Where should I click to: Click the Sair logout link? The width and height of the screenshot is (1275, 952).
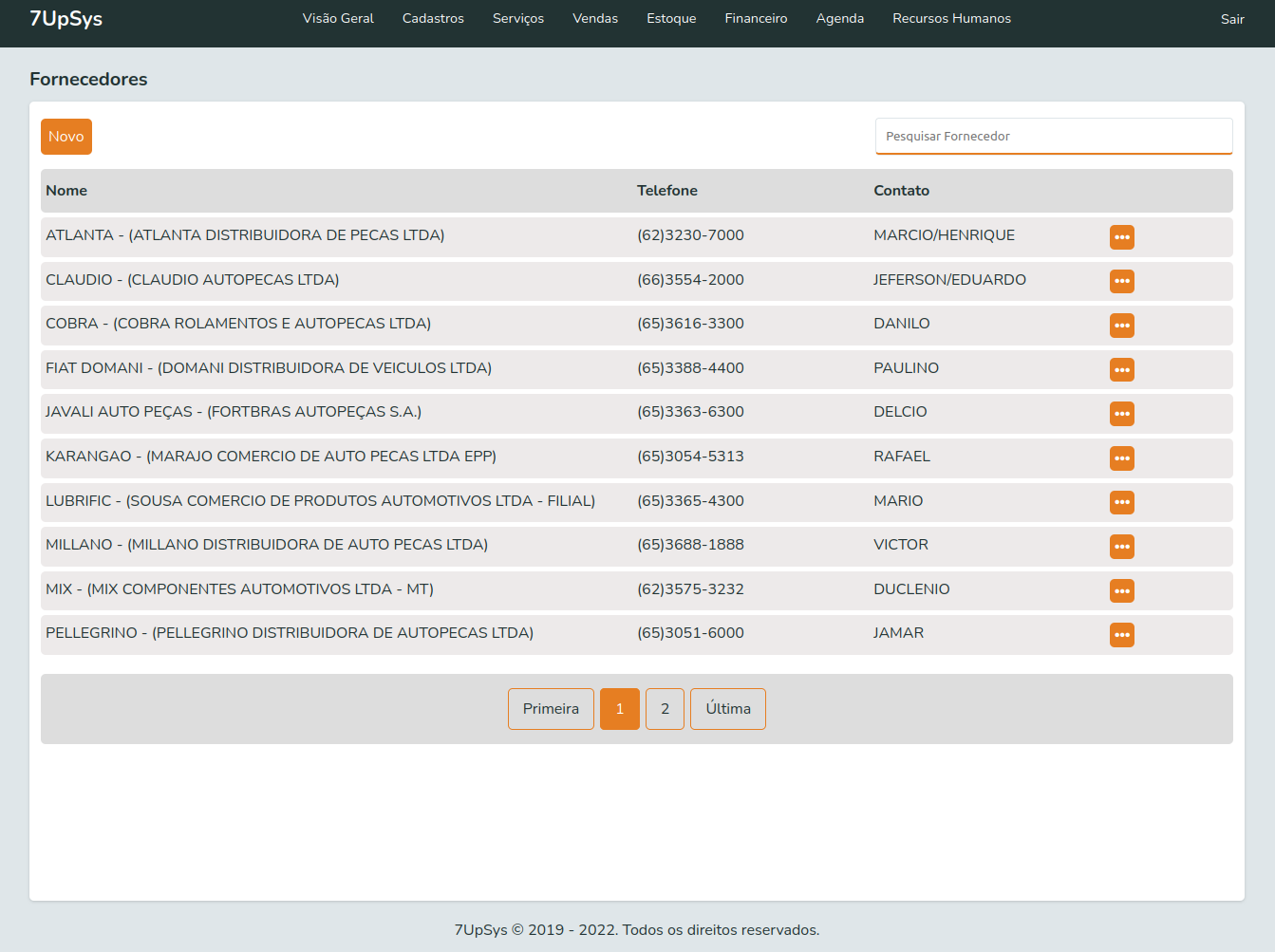click(1232, 19)
